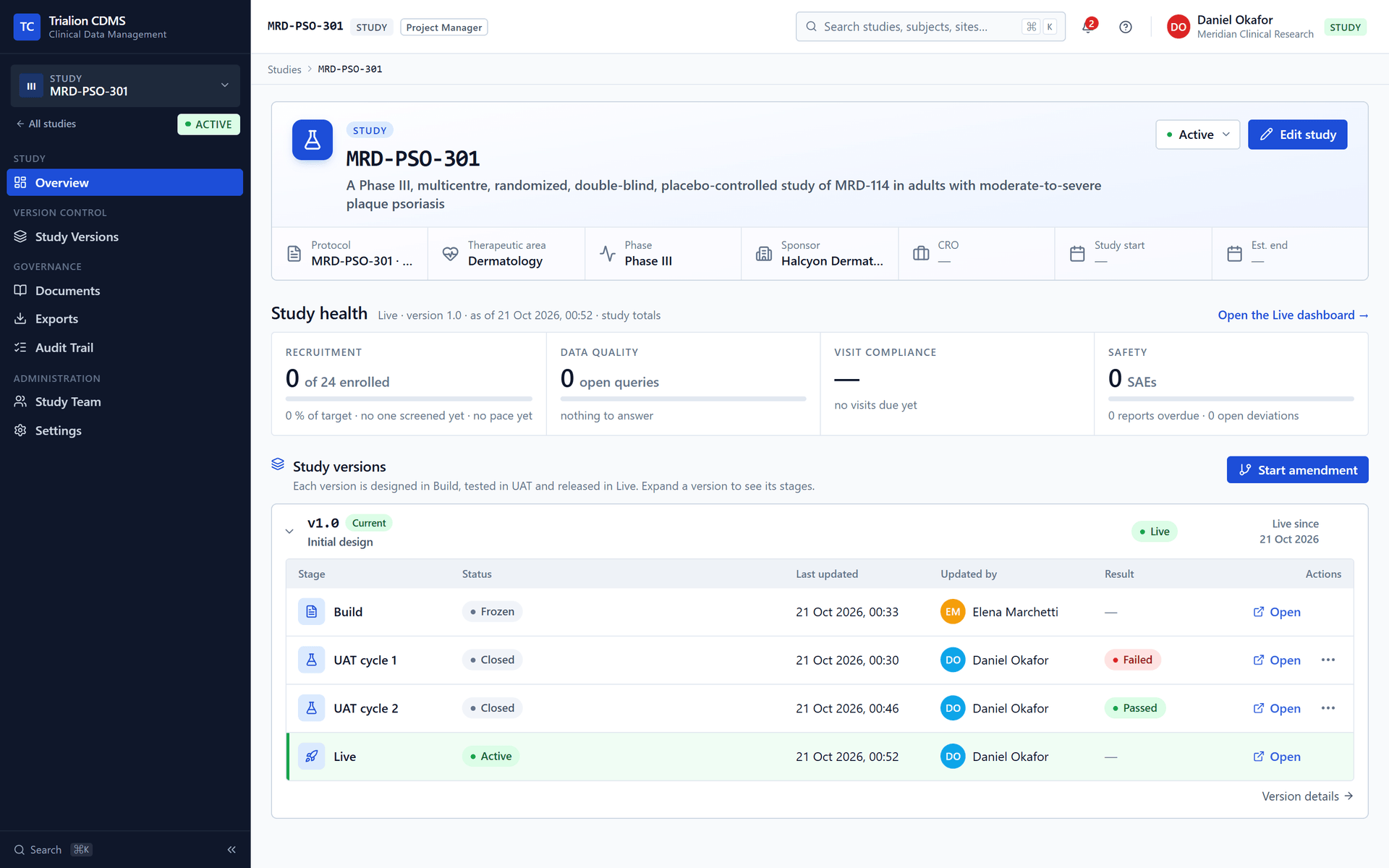The image size is (1389, 868).
Task: Open Documents in the sidebar
Action: (125, 291)
